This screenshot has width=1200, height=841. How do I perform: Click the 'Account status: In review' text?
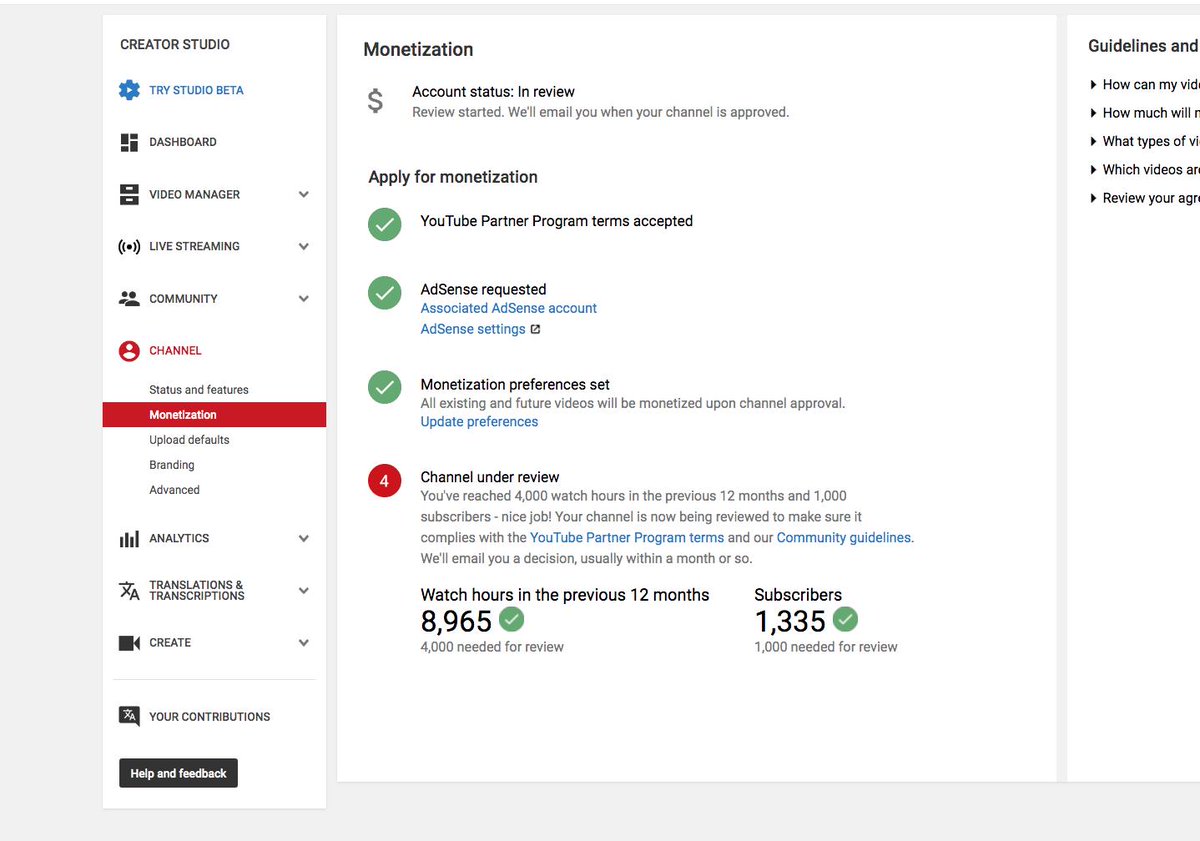tap(493, 92)
